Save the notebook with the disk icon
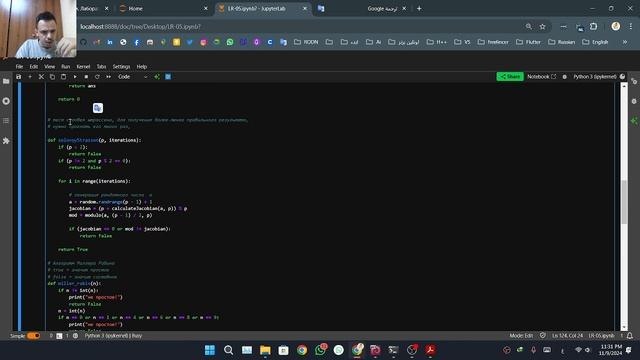The image size is (640, 360). point(18,77)
